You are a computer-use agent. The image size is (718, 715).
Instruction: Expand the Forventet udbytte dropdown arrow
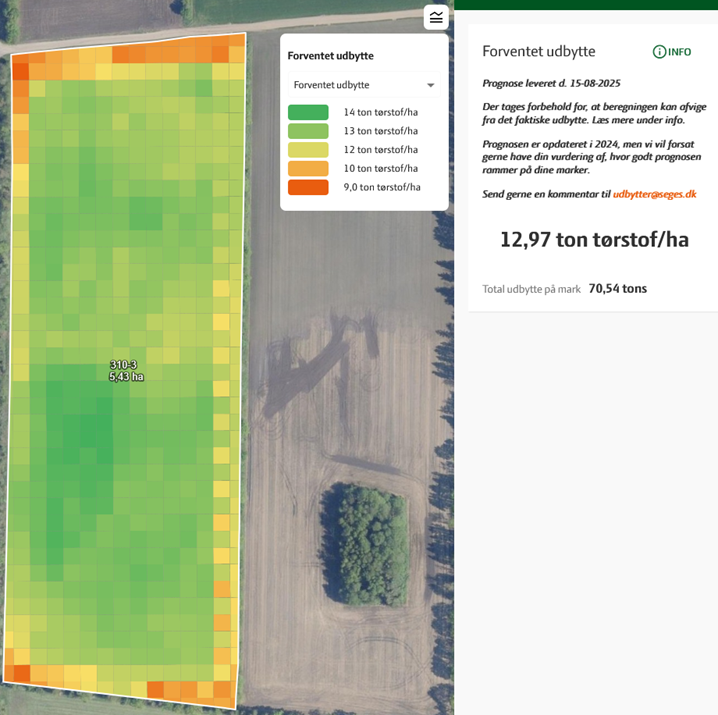(431, 86)
